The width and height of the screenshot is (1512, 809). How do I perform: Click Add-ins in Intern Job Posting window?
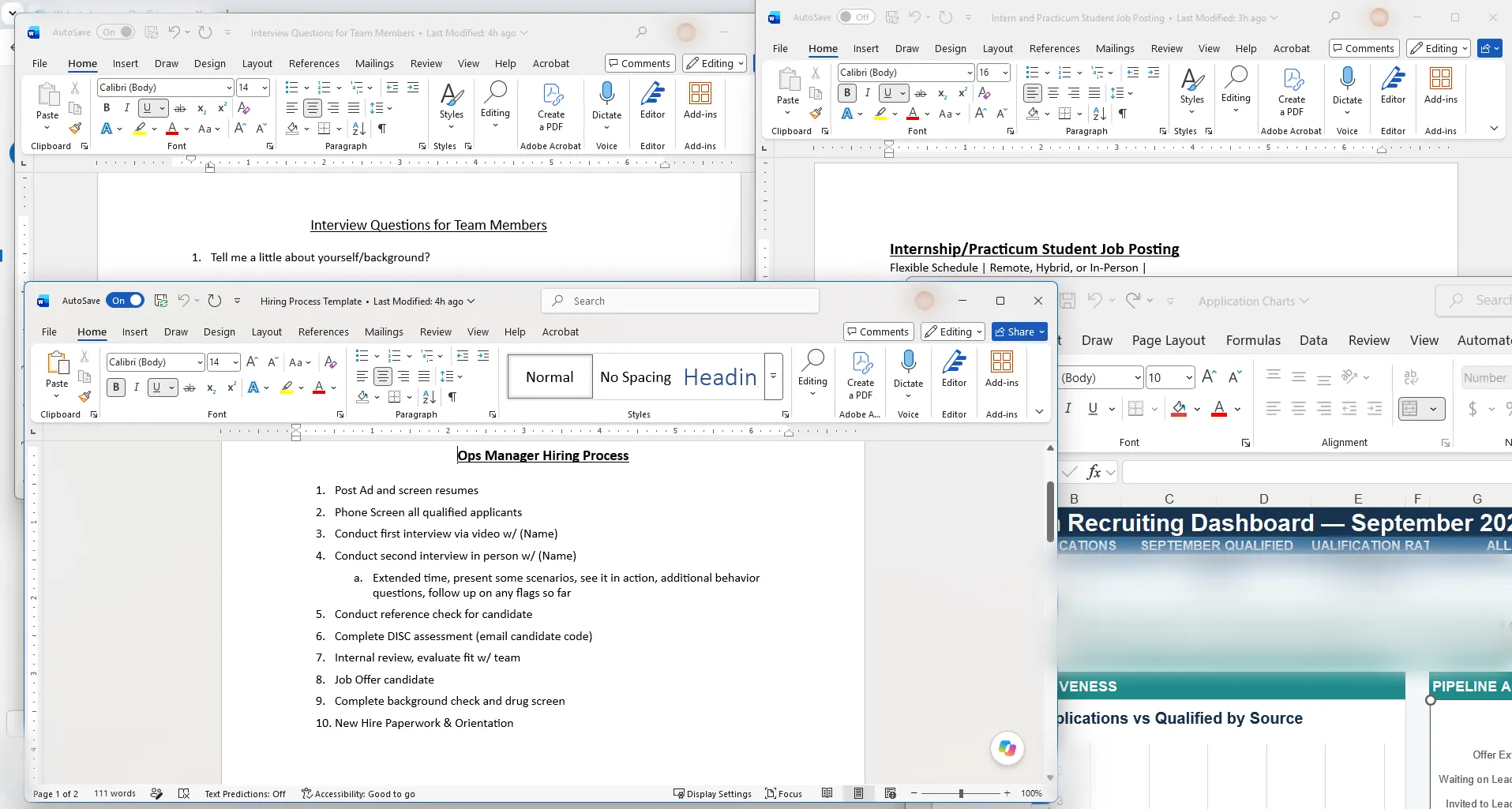pos(1440,85)
